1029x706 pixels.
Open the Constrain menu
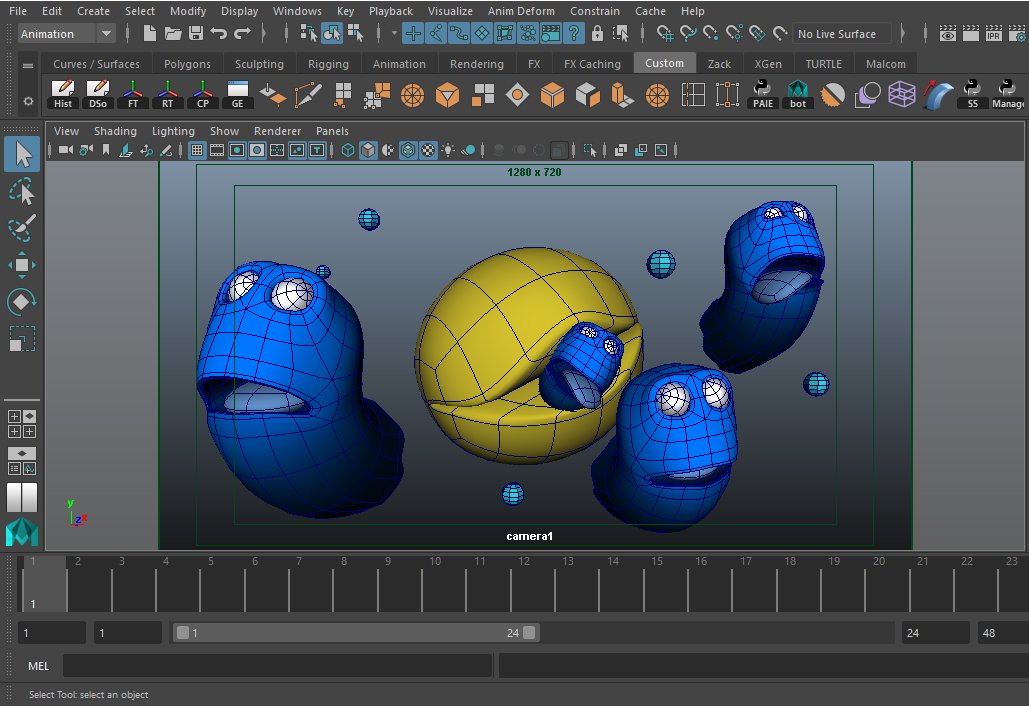[595, 10]
